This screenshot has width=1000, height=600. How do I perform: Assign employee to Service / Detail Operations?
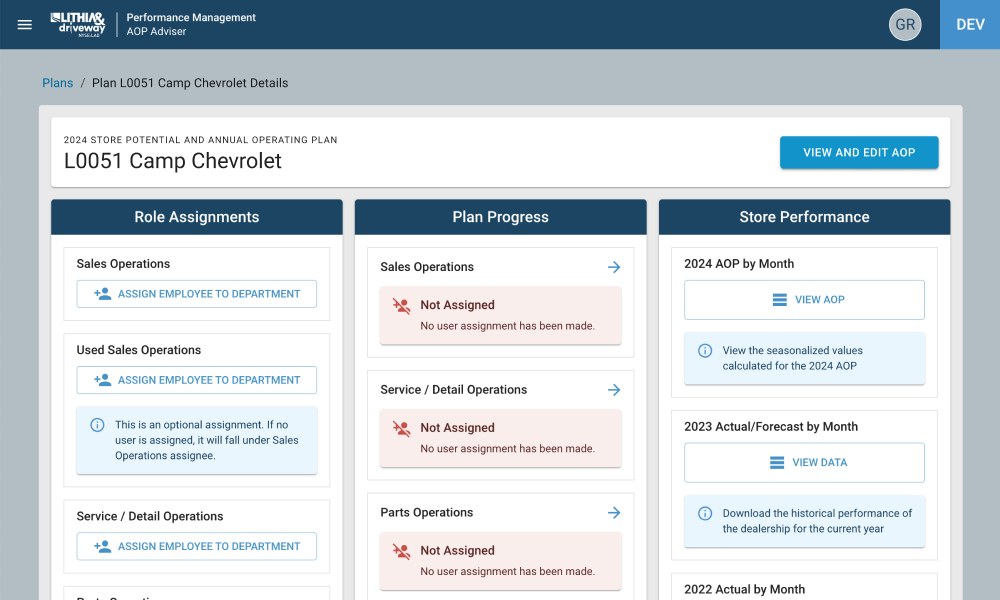(x=197, y=546)
